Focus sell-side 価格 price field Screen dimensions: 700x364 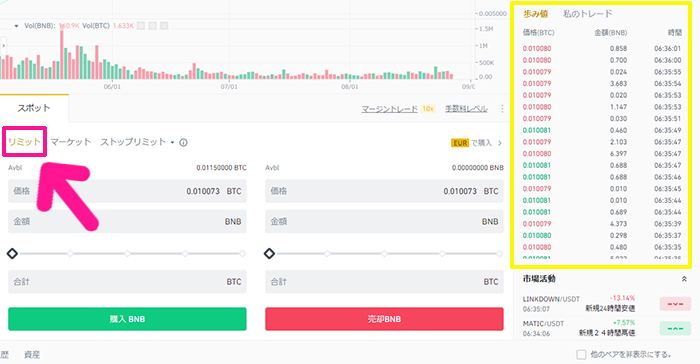point(384,191)
